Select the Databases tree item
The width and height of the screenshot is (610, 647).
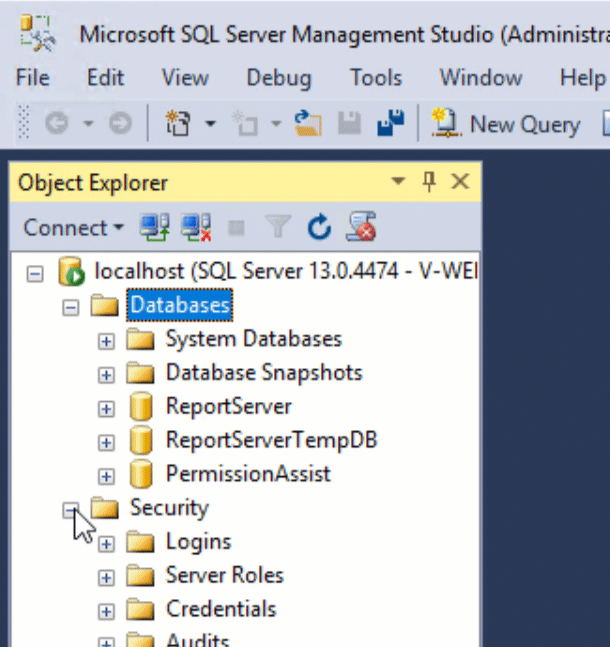coord(180,305)
